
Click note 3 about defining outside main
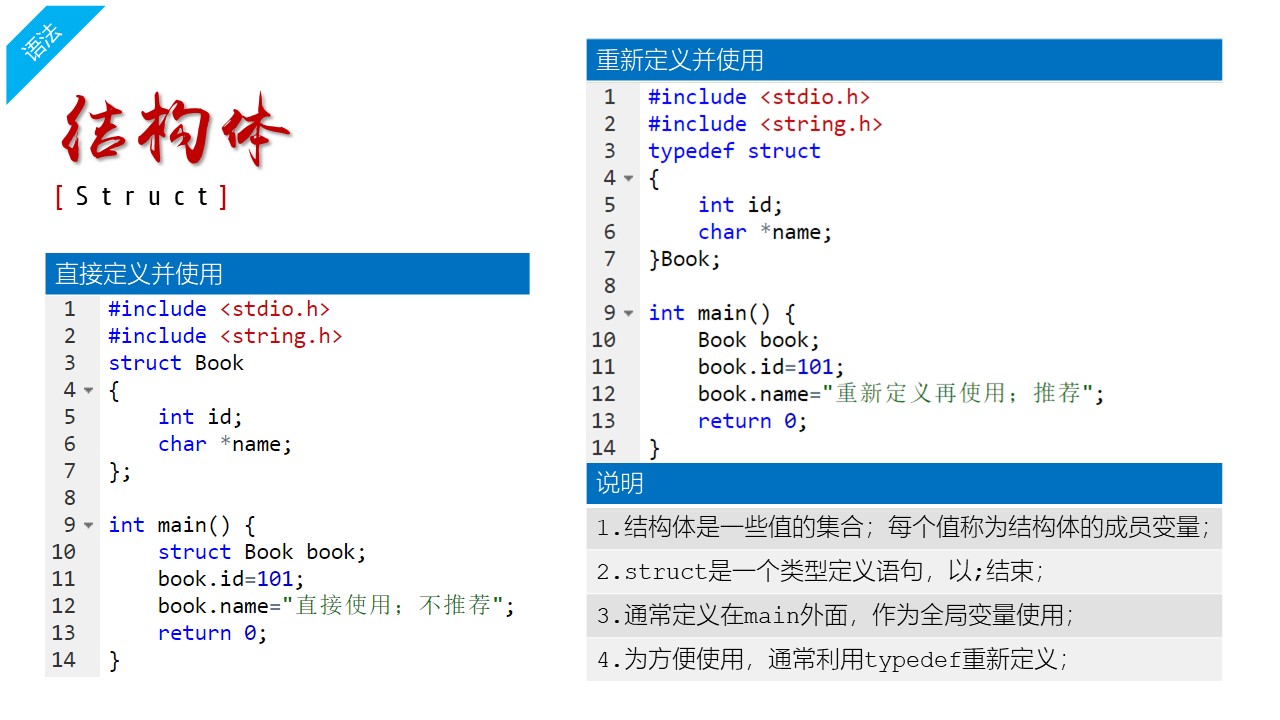pyautogui.click(x=835, y=616)
